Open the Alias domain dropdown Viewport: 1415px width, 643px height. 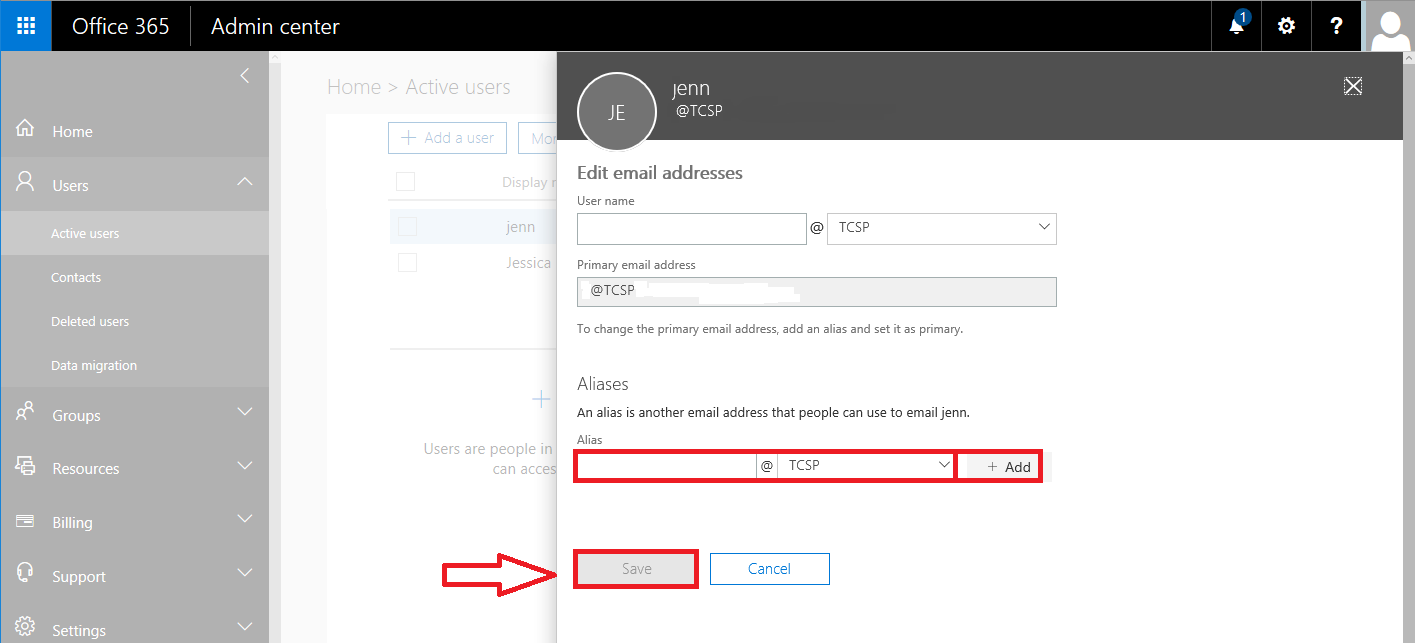[x=866, y=466]
